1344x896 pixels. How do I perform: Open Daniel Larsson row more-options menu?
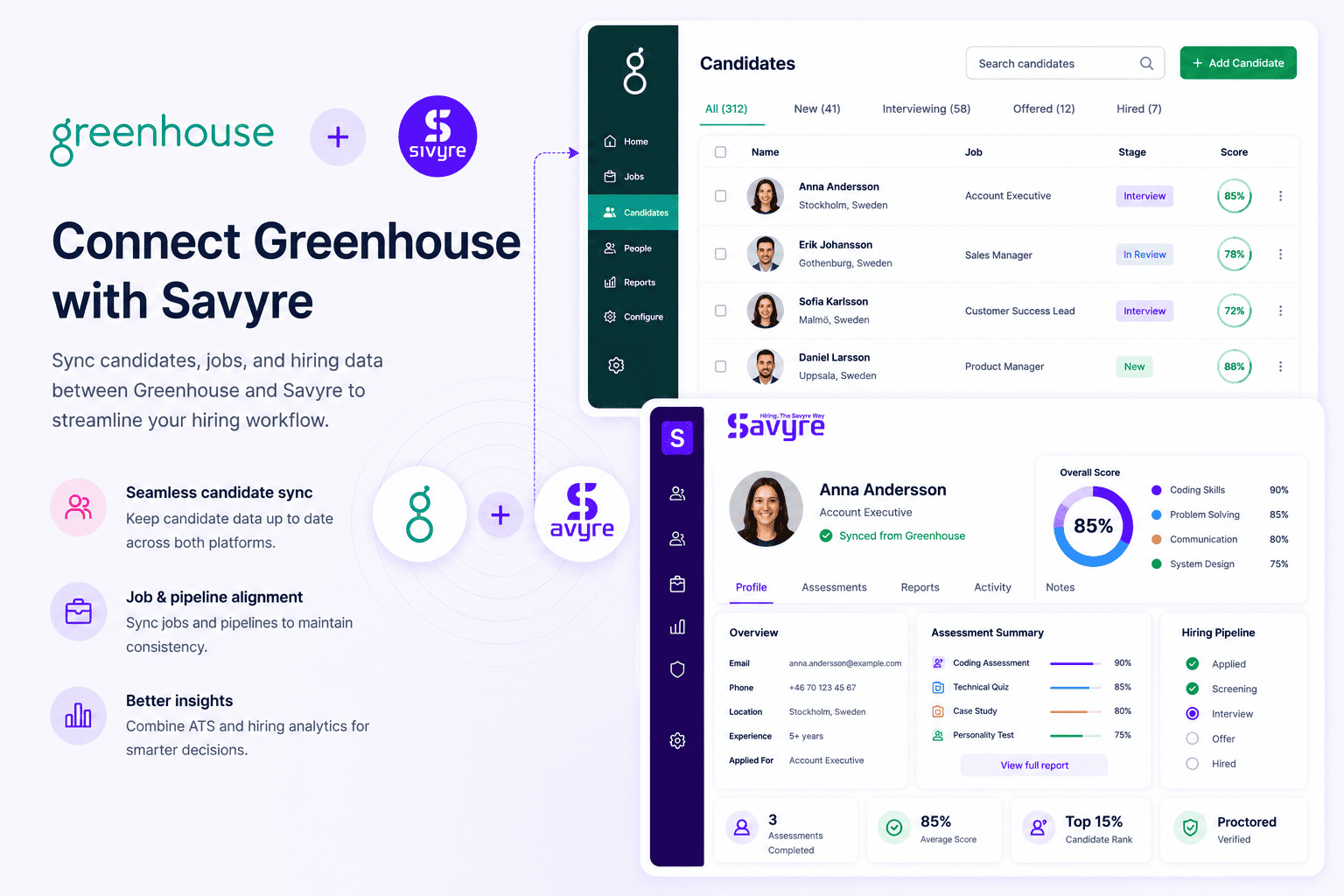[x=1280, y=367]
